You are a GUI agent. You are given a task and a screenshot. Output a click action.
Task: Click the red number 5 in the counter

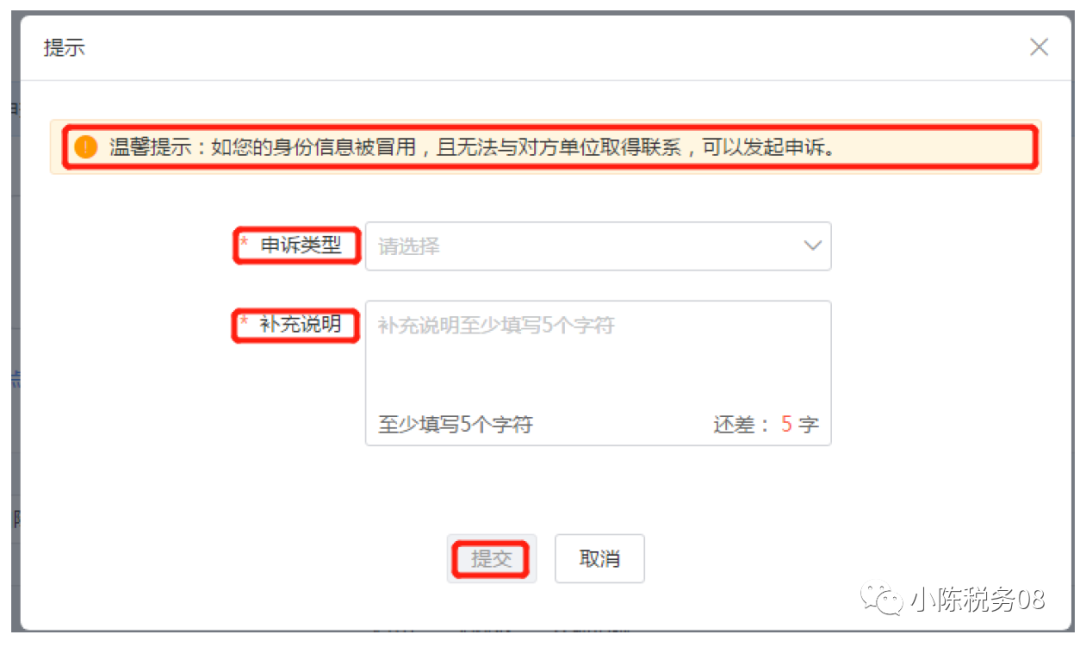click(786, 424)
